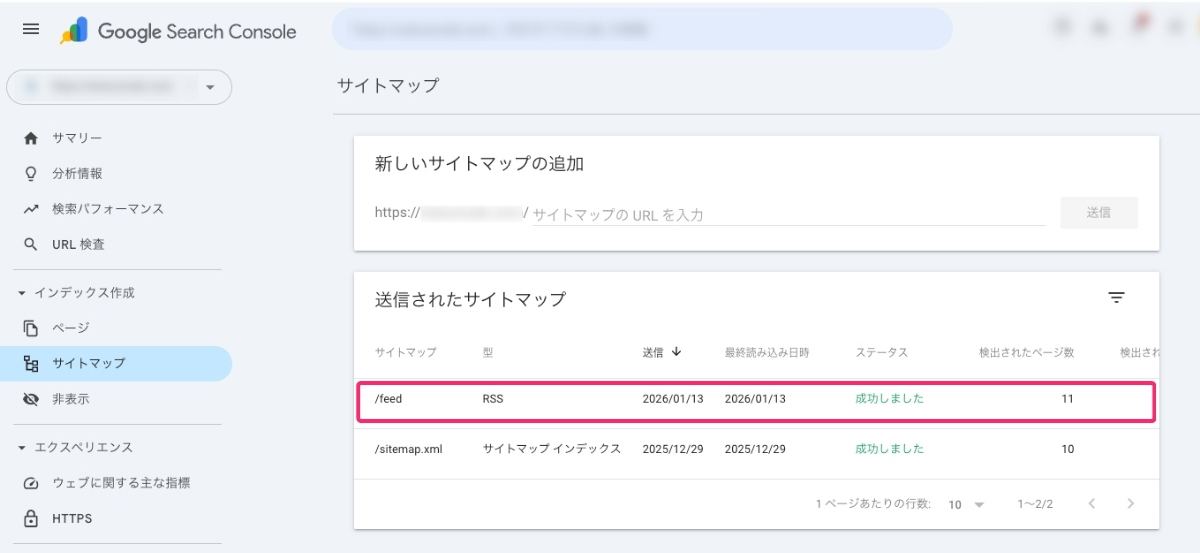Click 成功しました status in /feed row
This screenshot has width=1200, height=553.
coord(889,399)
